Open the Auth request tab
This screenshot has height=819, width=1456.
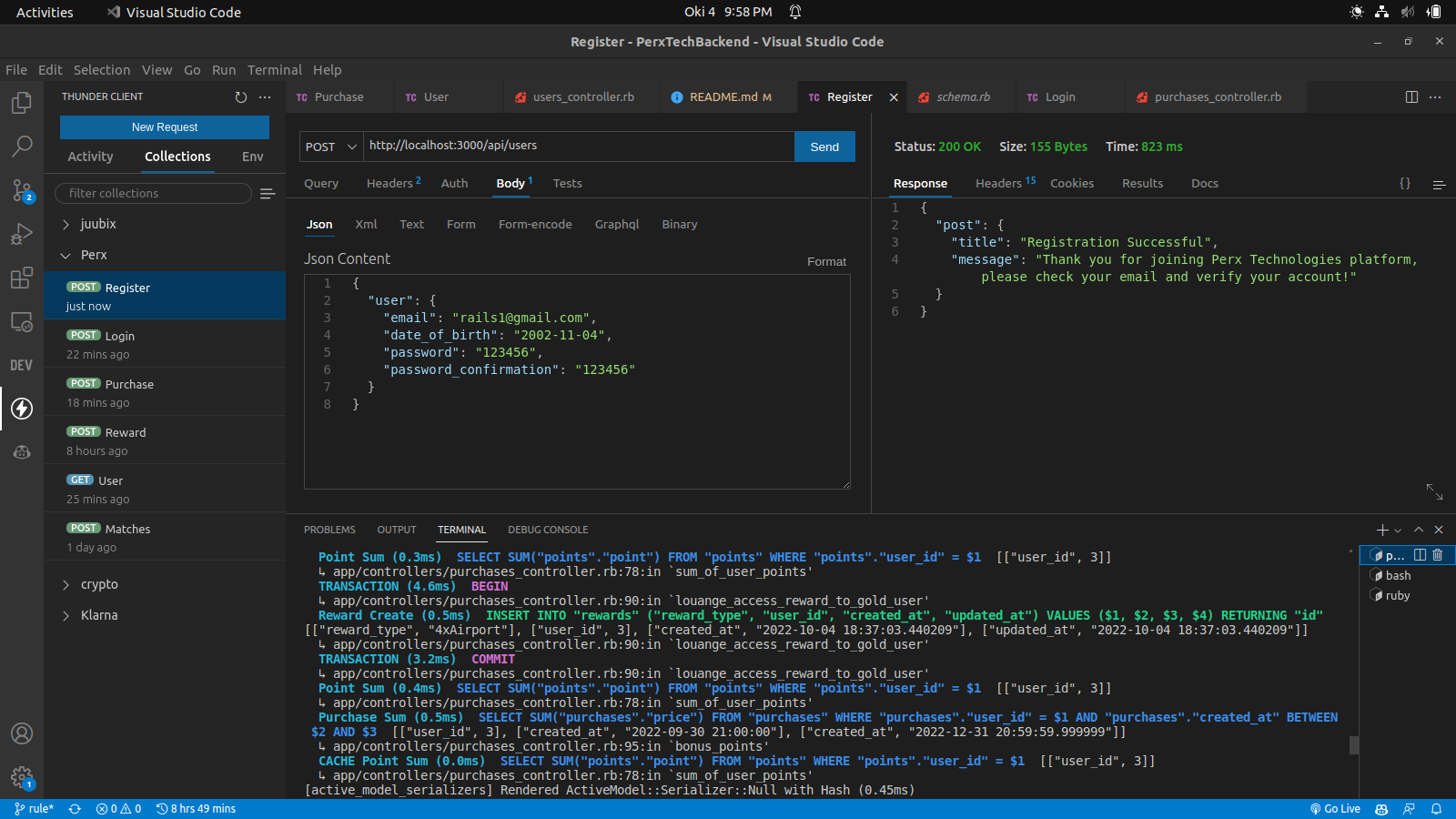pyautogui.click(x=454, y=183)
